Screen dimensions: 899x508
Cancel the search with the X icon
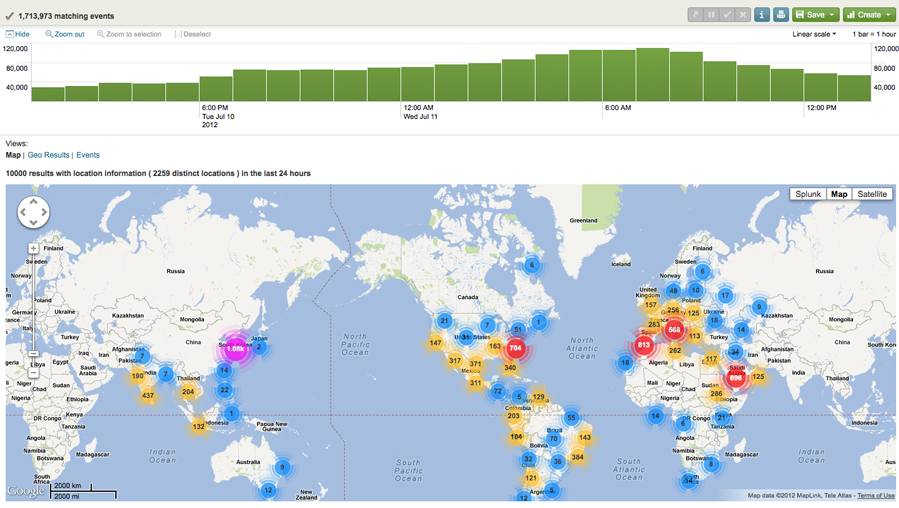pos(743,15)
